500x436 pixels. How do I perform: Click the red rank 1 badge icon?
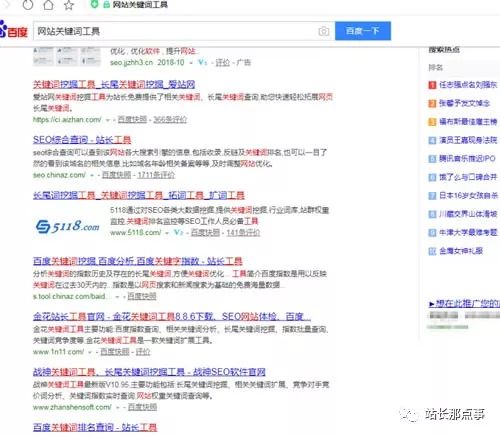432,85
